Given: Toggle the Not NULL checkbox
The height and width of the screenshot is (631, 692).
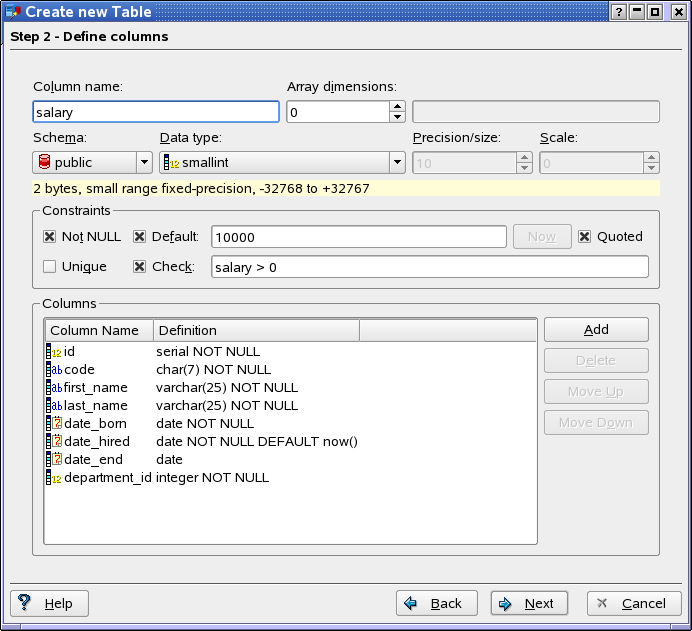Looking at the screenshot, I should tap(49, 237).
